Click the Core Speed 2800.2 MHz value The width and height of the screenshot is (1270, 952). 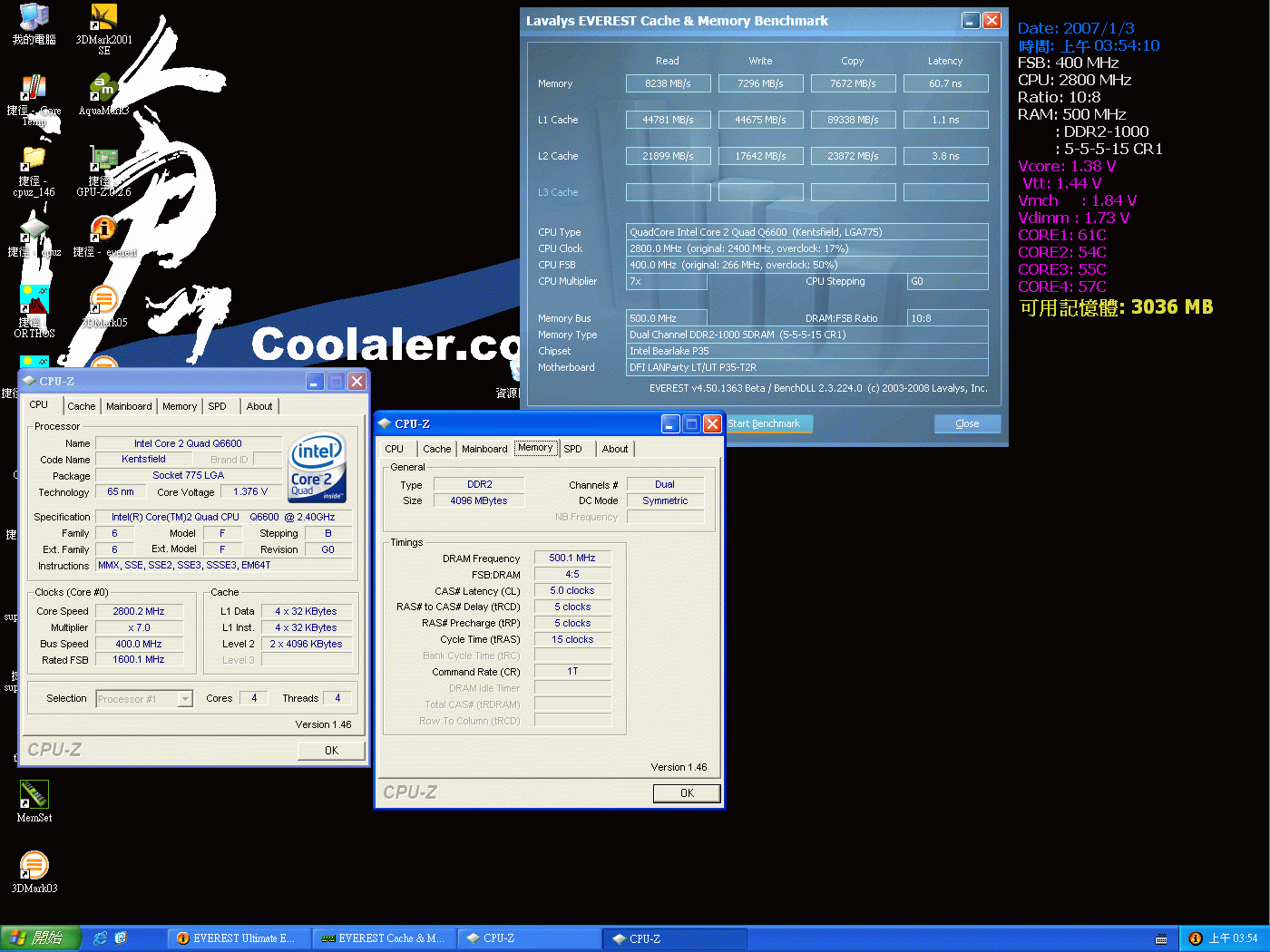tap(139, 611)
